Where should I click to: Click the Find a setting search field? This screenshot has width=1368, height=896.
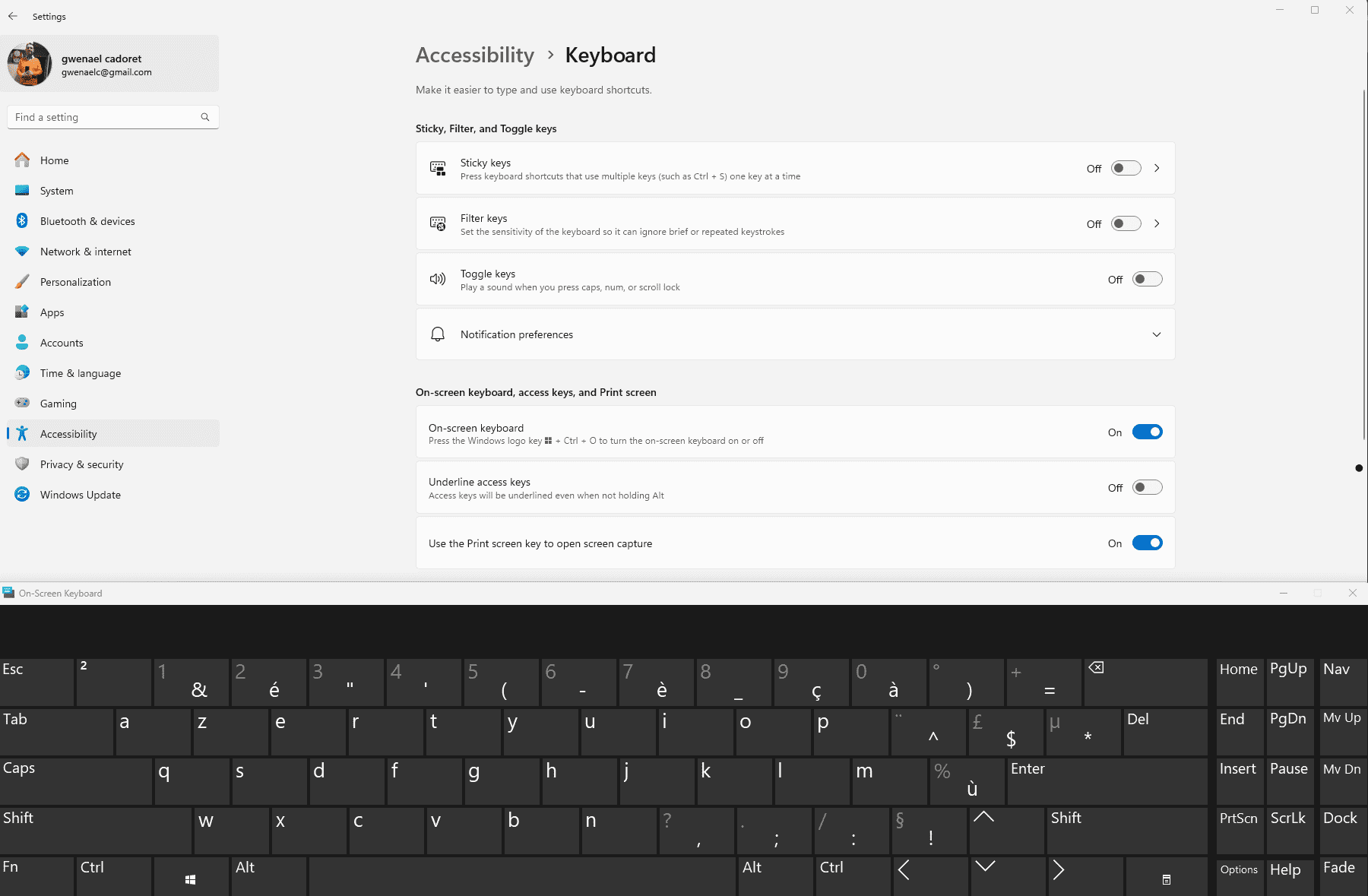(x=113, y=117)
